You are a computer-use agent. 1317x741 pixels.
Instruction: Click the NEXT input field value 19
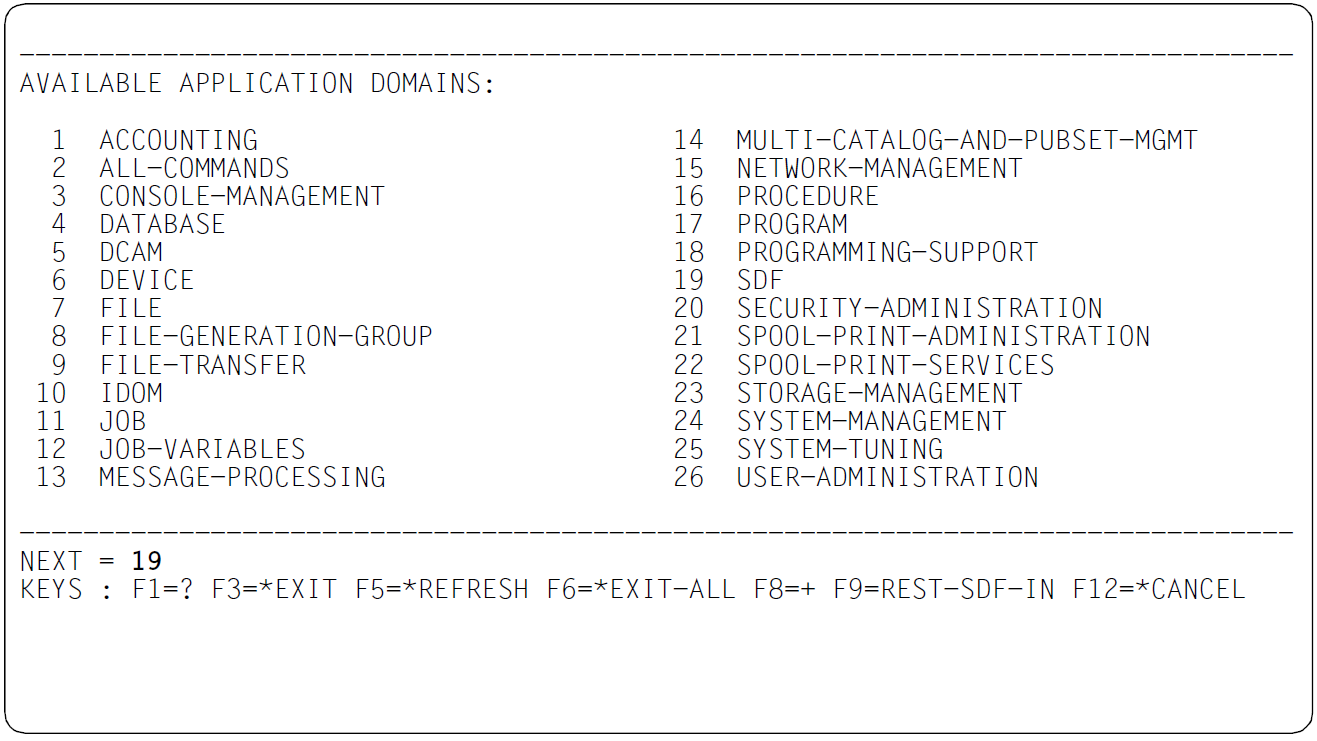(x=146, y=561)
